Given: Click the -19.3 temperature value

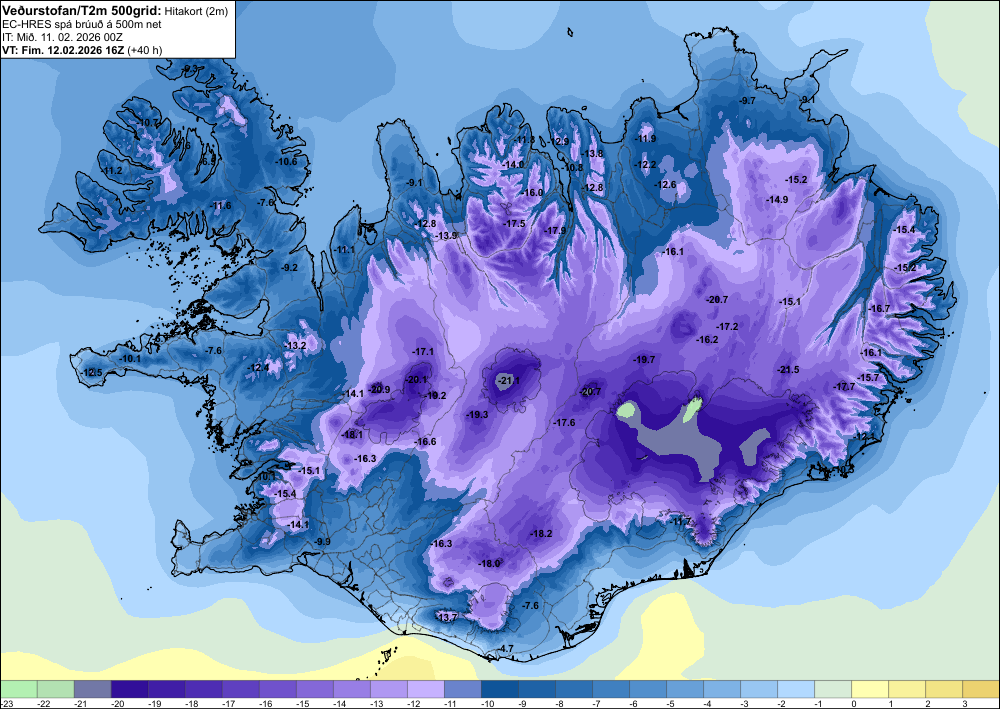Looking at the screenshot, I should pos(477,414).
